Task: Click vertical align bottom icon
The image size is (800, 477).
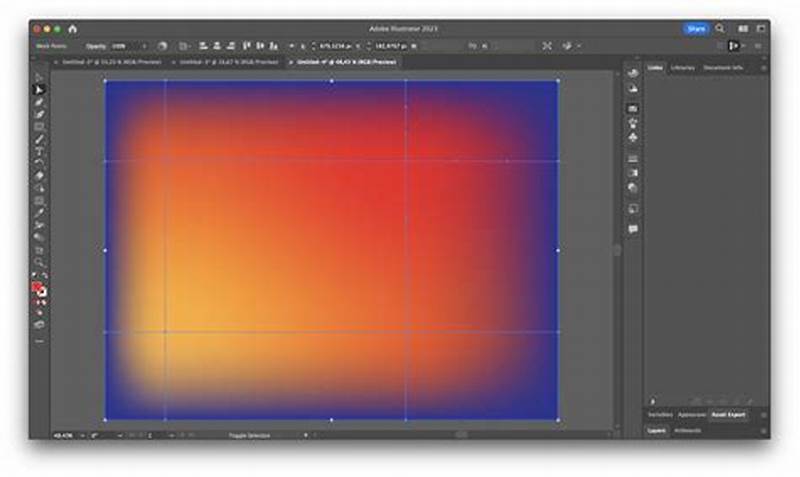Action: [274, 46]
